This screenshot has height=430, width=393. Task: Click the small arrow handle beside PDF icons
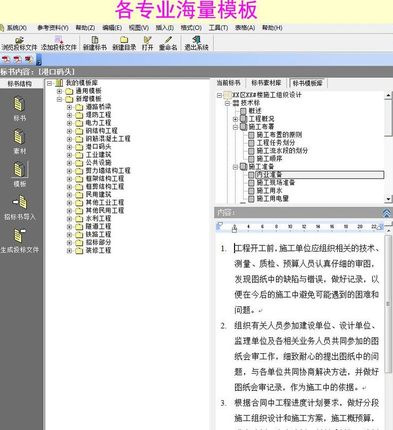(39, 60)
